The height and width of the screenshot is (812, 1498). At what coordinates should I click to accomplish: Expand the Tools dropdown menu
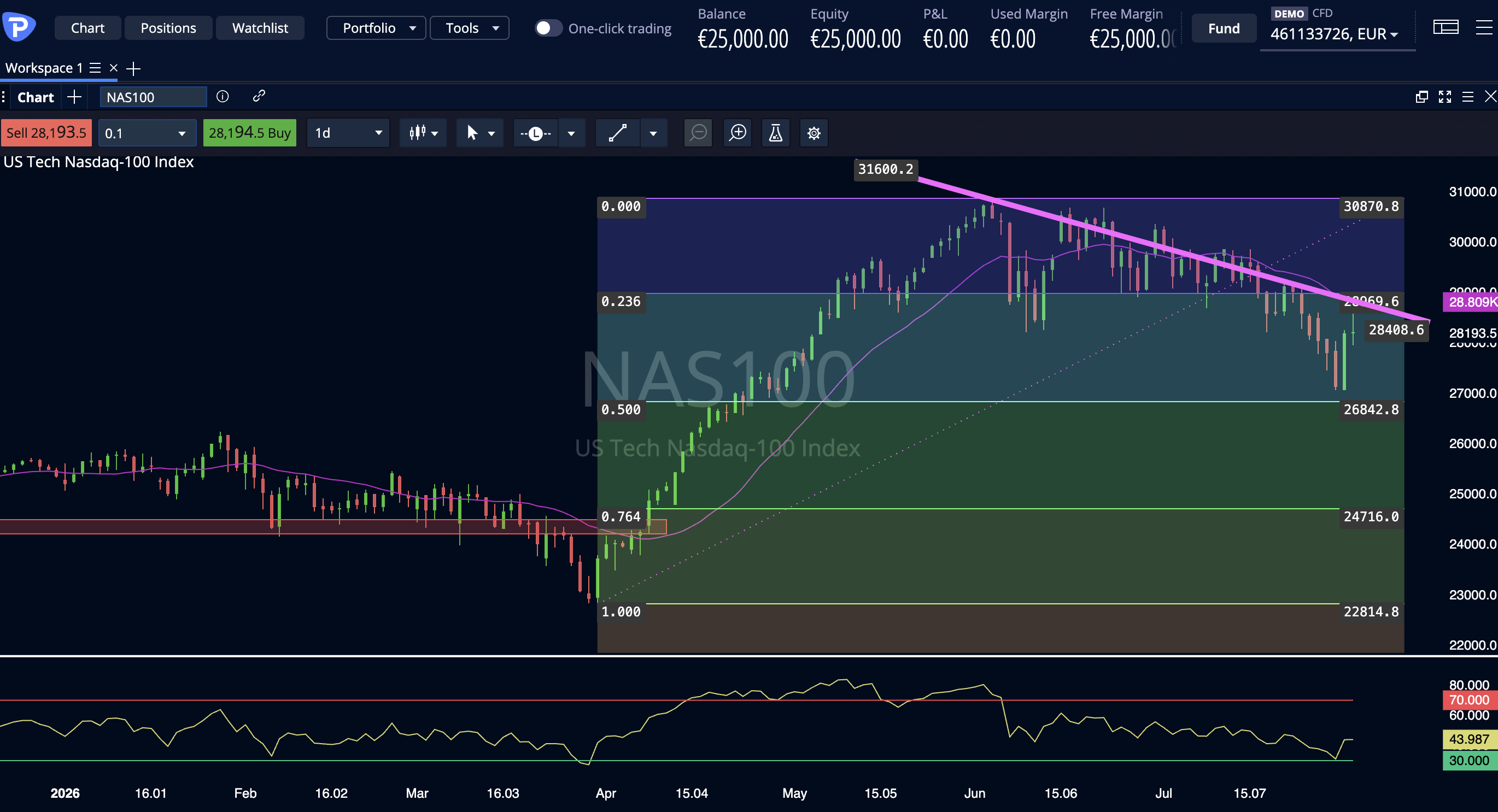(469, 28)
